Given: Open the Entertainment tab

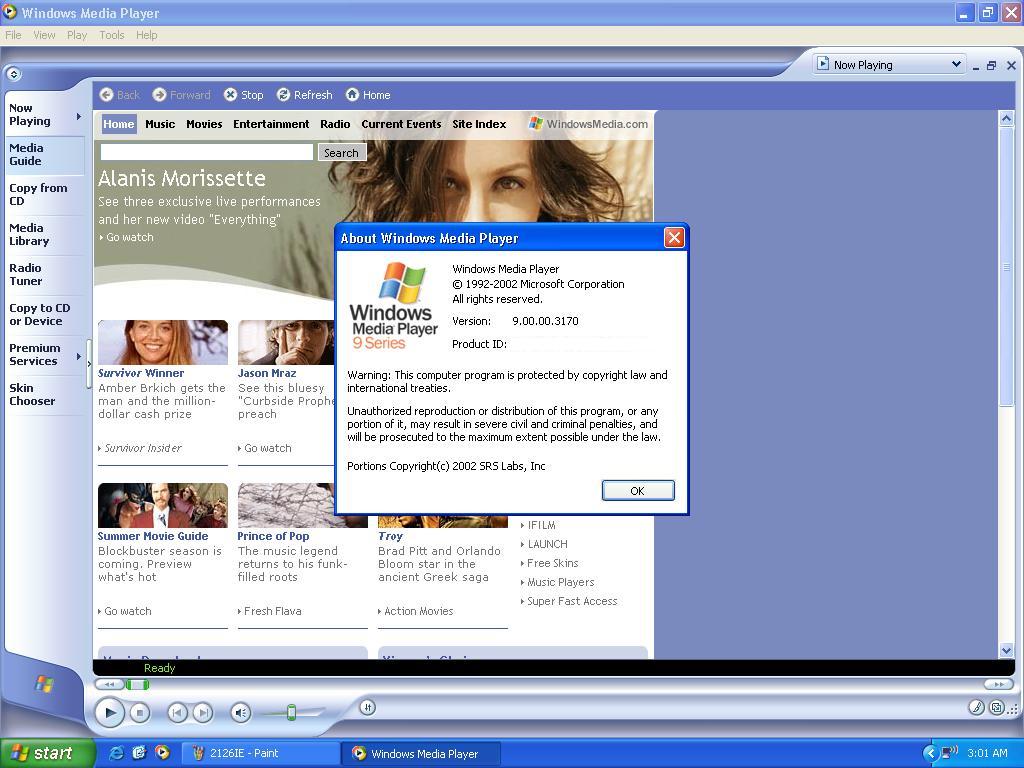Looking at the screenshot, I should pyautogui.click(x=271, y=124).
